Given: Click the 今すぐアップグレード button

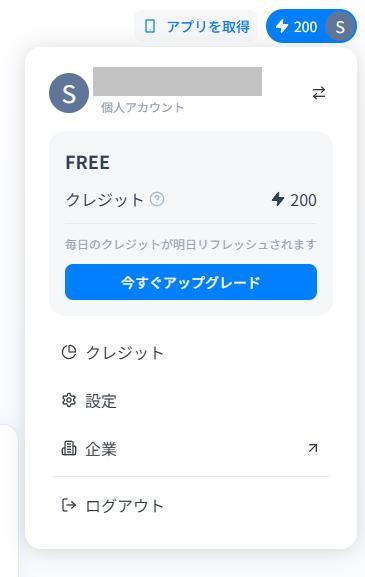Looking at the screenshot, I should [x=191, y=282].
